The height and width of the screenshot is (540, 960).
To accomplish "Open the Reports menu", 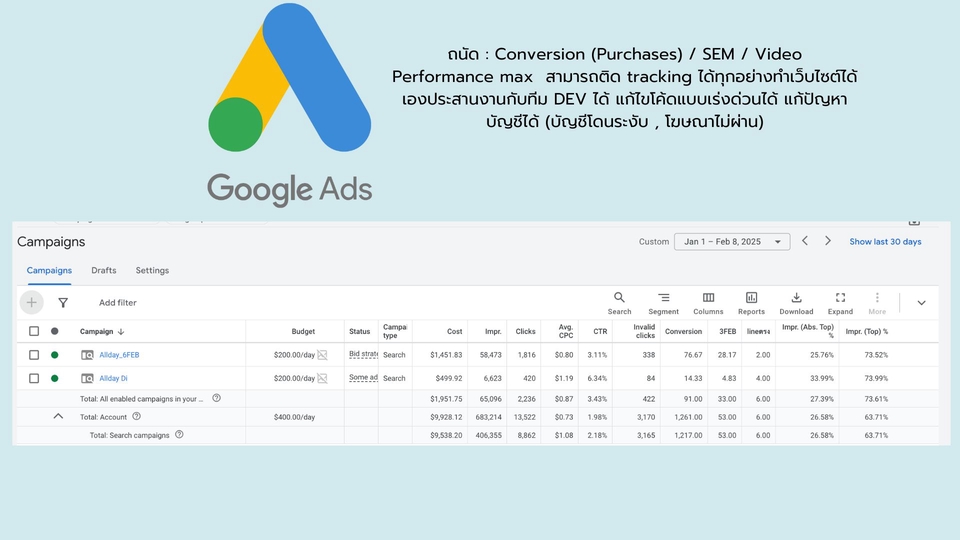I will (751, 303).
